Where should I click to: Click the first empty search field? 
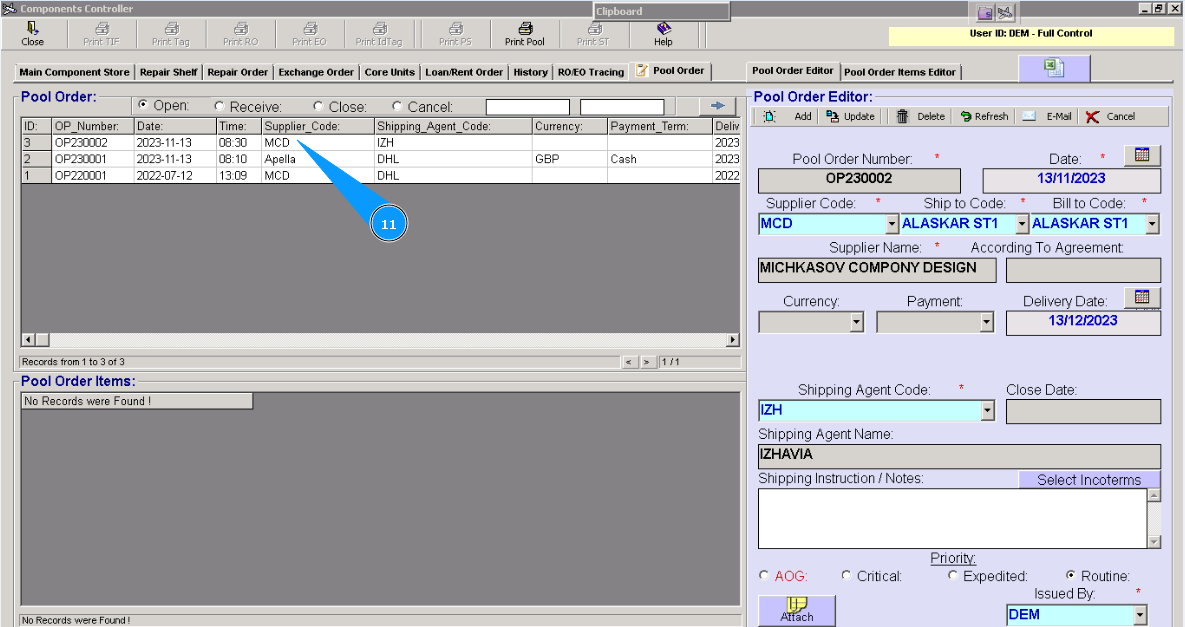528,107
